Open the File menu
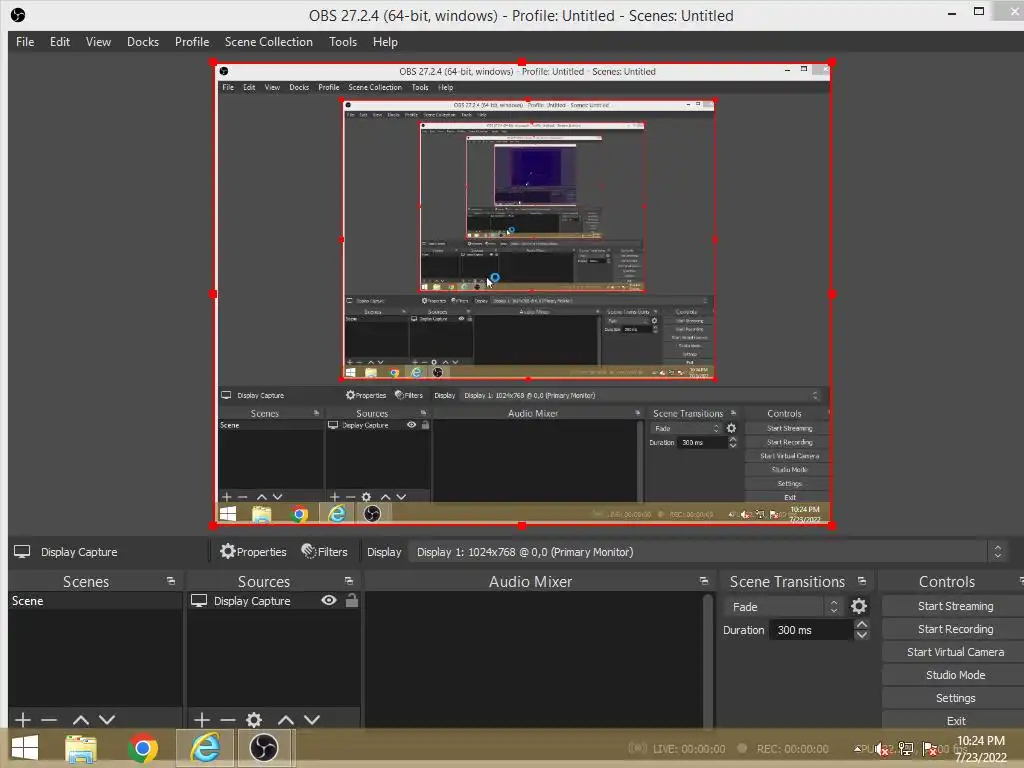 [25, 42]
